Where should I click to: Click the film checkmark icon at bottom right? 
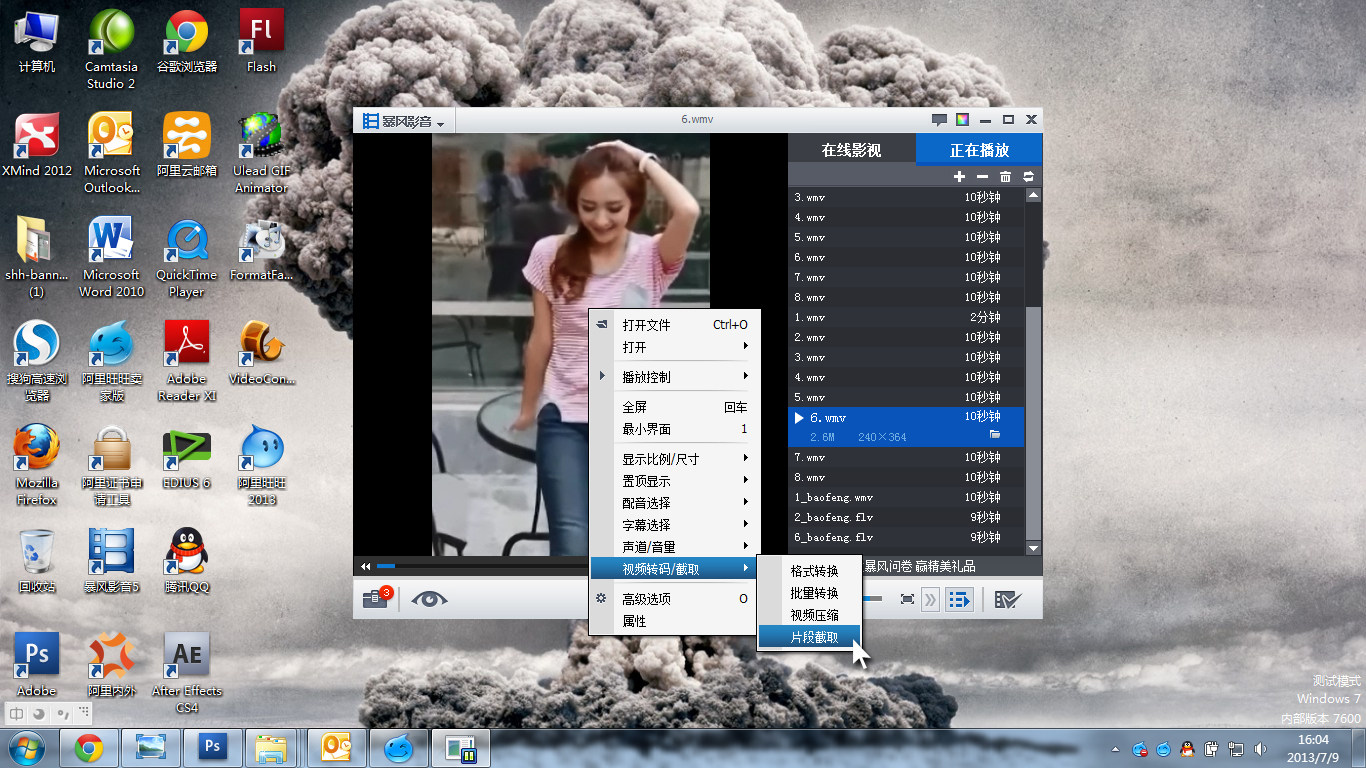(x=1007, y=599)
